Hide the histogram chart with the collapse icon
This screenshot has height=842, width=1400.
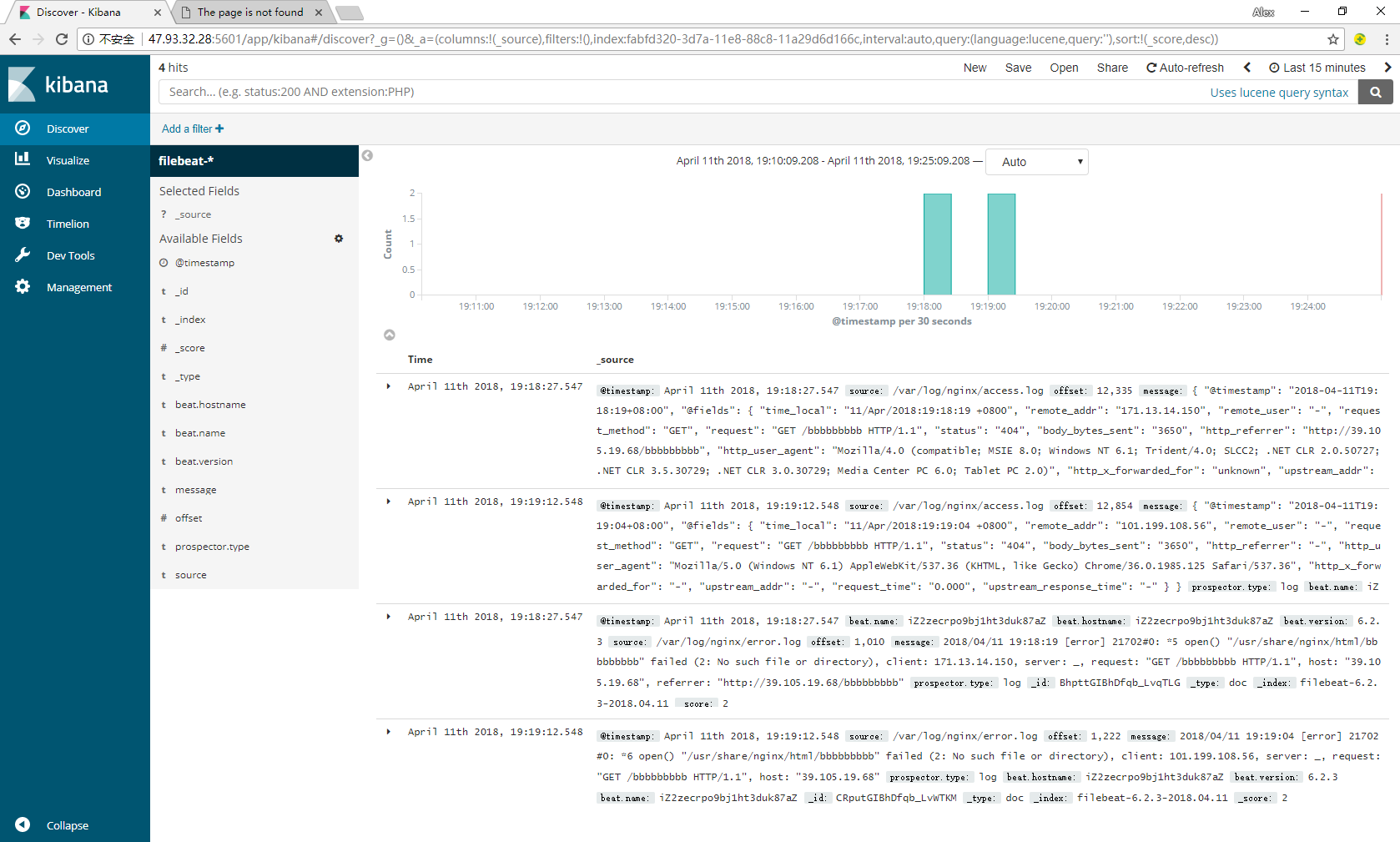(x=389, y=335)
